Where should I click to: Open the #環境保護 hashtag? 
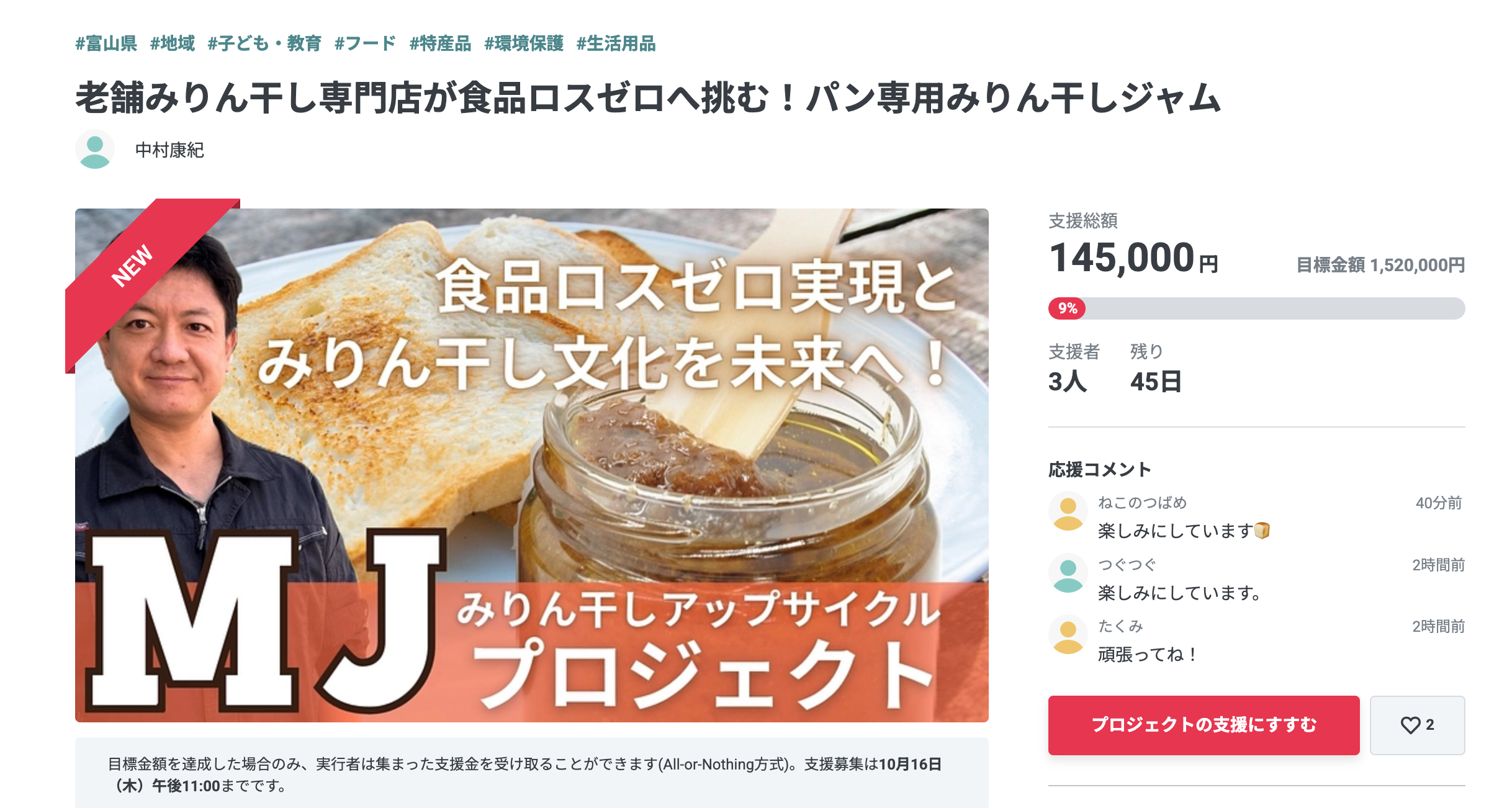tap(524, 43)
